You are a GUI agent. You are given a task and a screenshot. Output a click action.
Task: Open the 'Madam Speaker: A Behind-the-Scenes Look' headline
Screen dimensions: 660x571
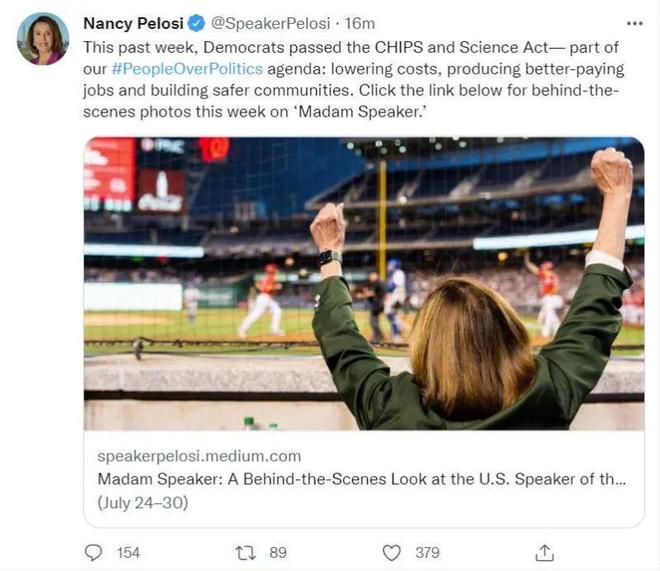(x=361, y=479)
